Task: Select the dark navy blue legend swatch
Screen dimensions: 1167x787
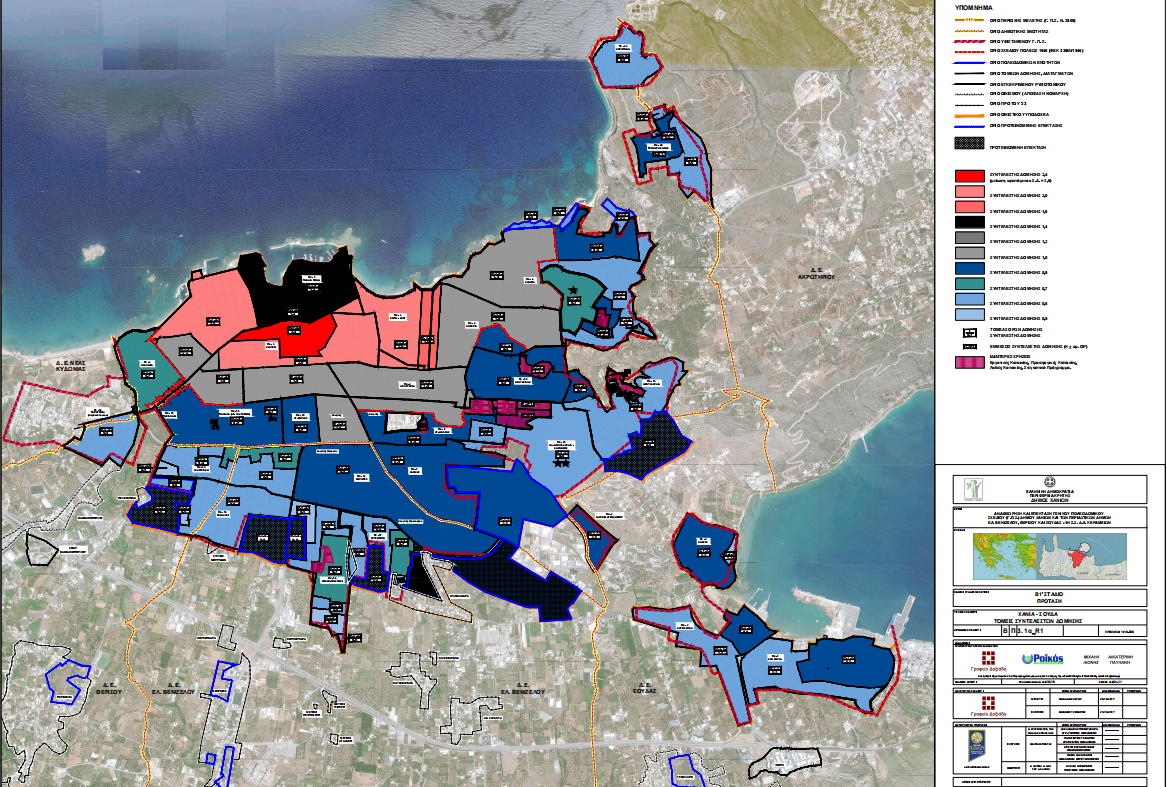Action: 969,269
